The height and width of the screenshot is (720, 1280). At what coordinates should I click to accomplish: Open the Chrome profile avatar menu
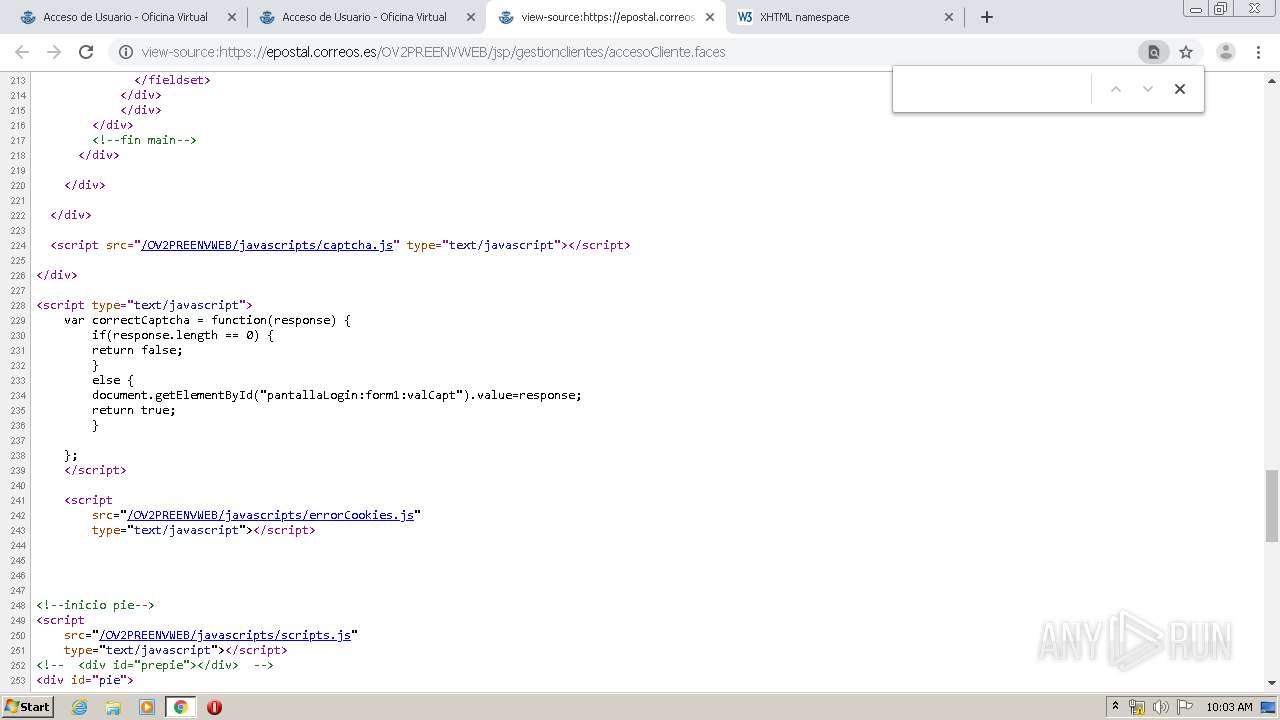click(x=1226, y=52)
